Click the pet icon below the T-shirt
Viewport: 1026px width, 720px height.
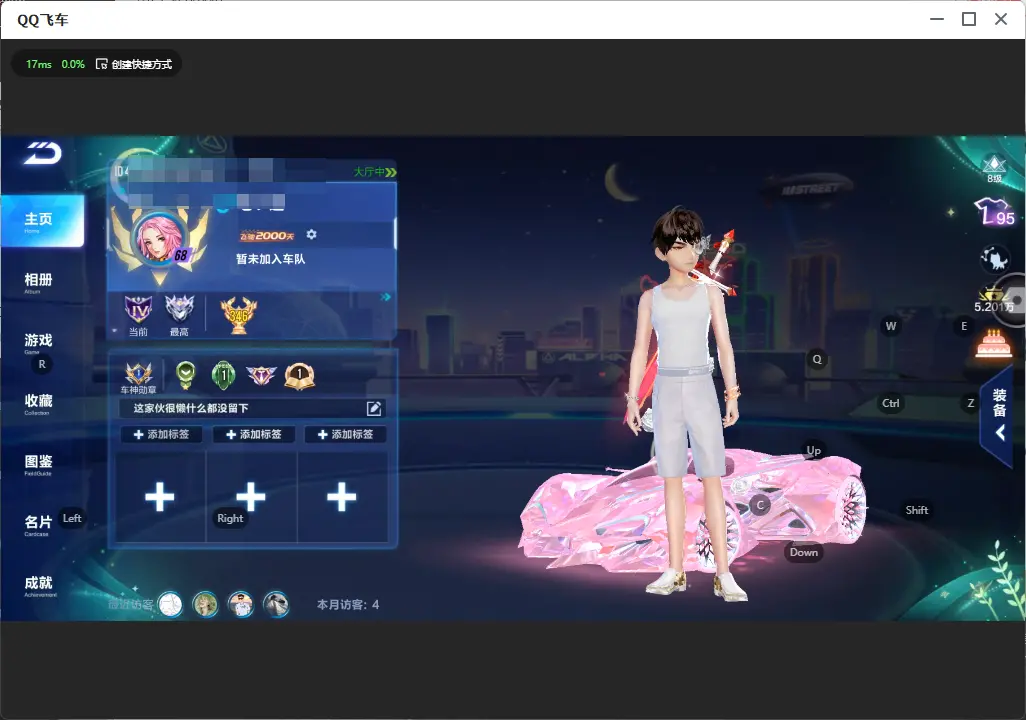tap(995, 259)
